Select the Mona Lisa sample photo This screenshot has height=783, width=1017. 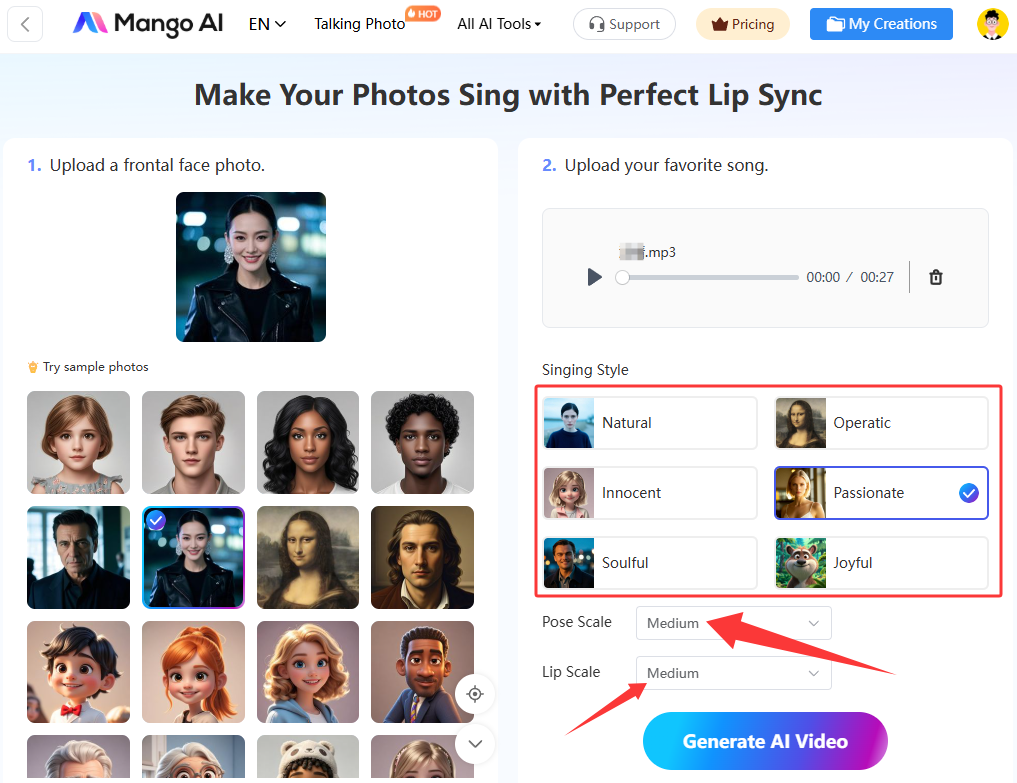pos(308,557)
